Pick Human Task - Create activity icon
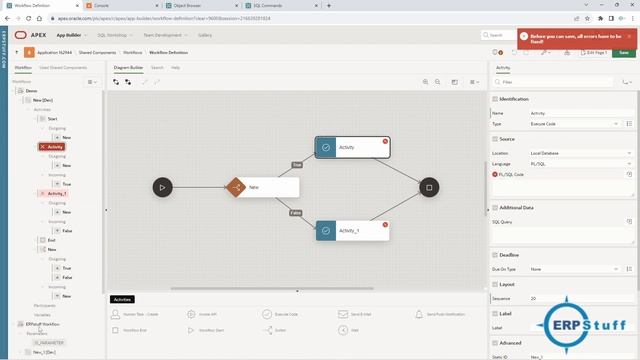This screenshot has width=640, height=360. pyautogui.click(x=116, y=314)
